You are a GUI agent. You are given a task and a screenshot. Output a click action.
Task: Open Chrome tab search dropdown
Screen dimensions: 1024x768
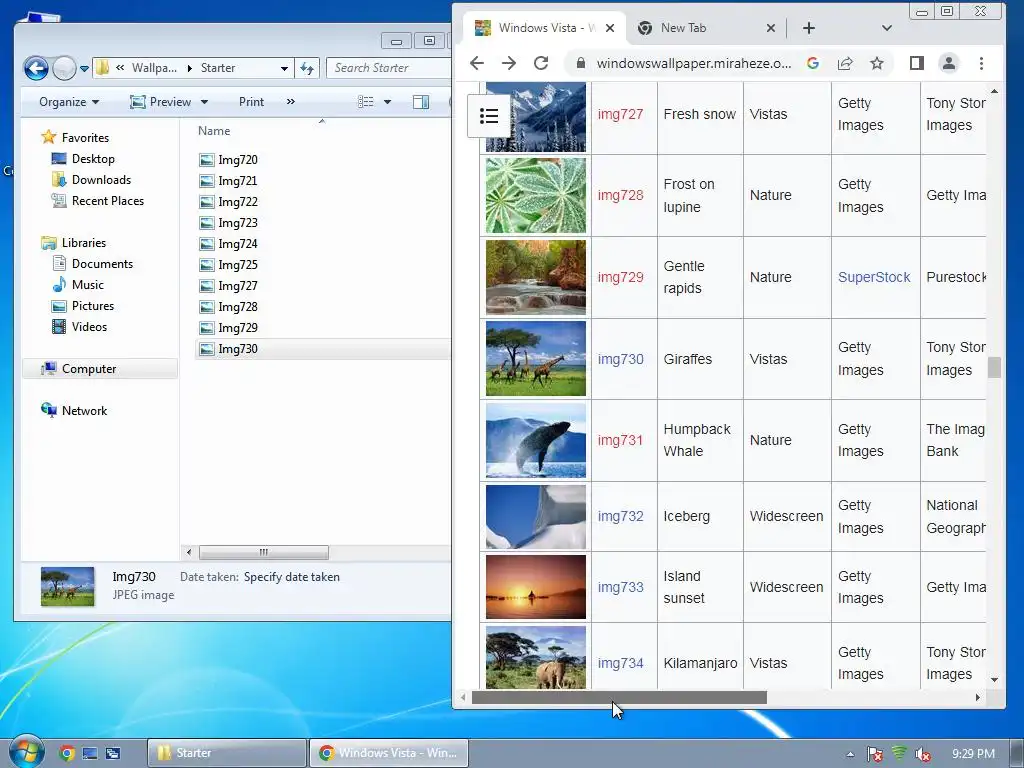[886, 28]
